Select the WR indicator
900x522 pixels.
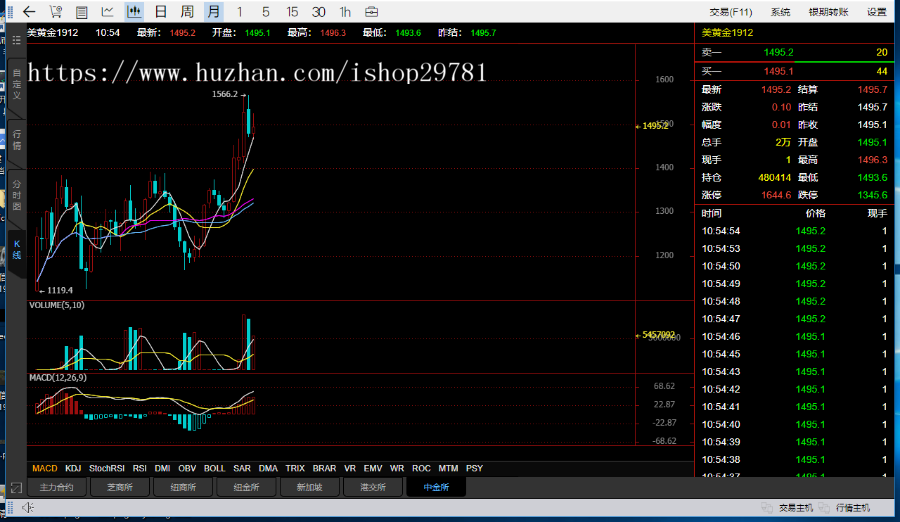[397, 469]
